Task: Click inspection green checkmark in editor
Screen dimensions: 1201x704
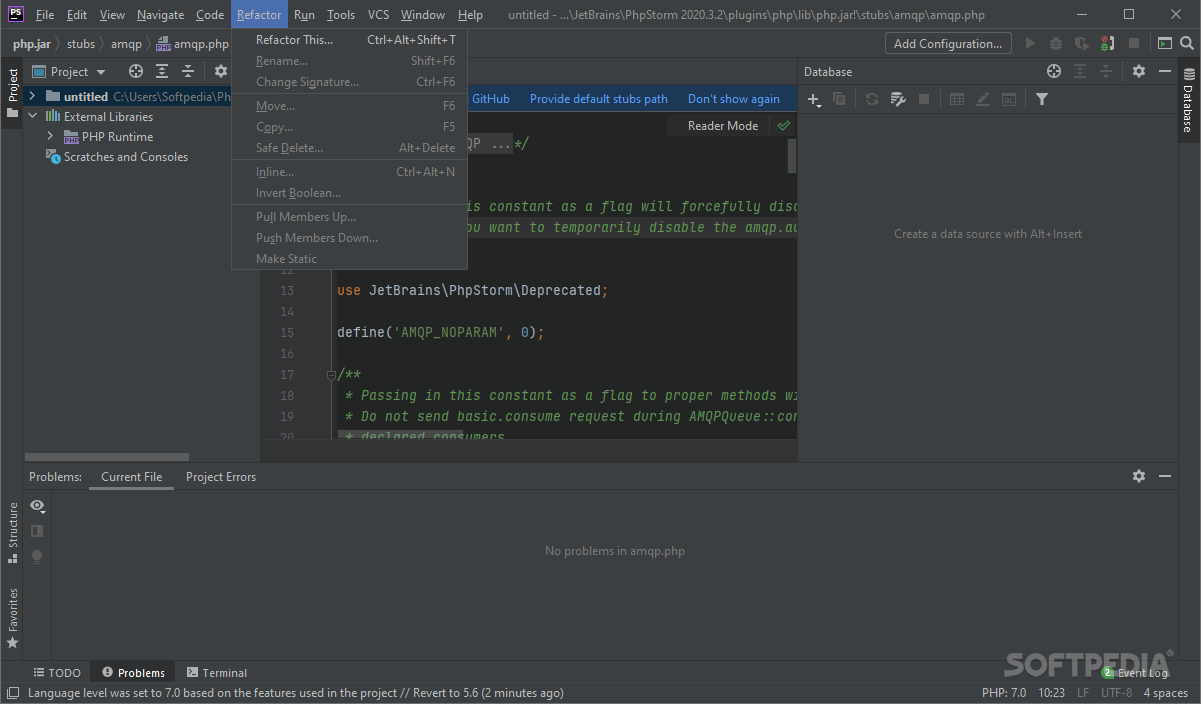Action: pyautogui.click(x=784, y=126)
